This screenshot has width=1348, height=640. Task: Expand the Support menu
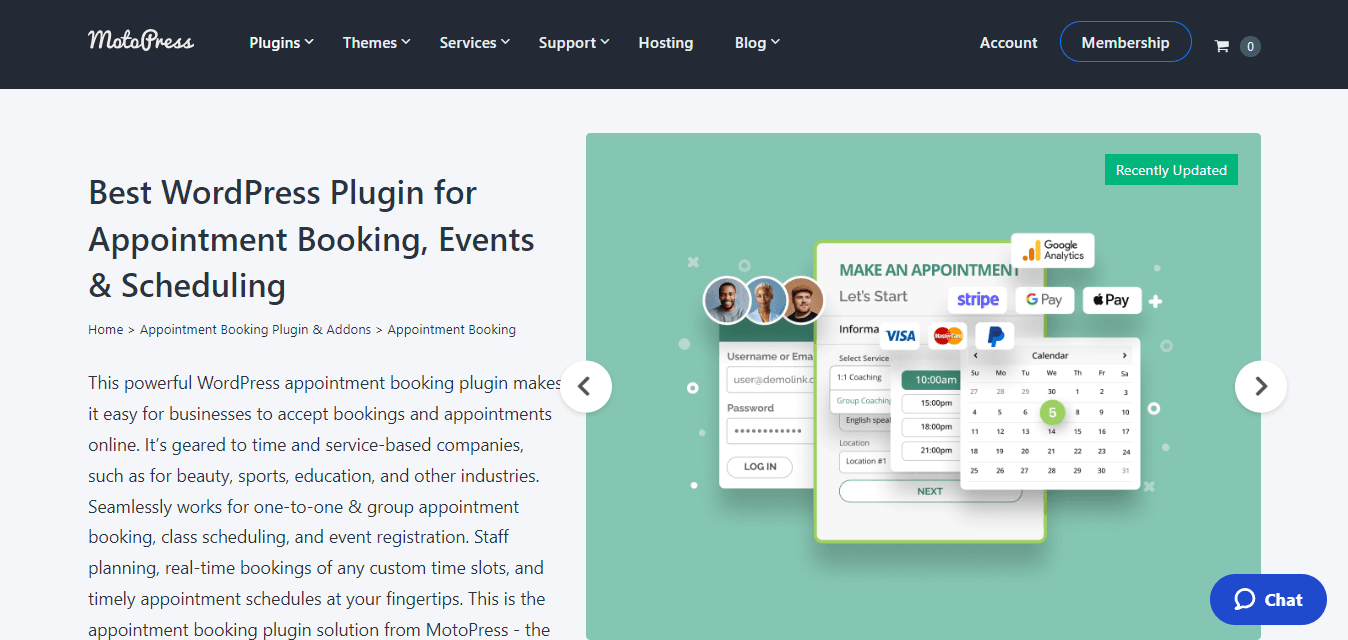(x=574, y=42)
